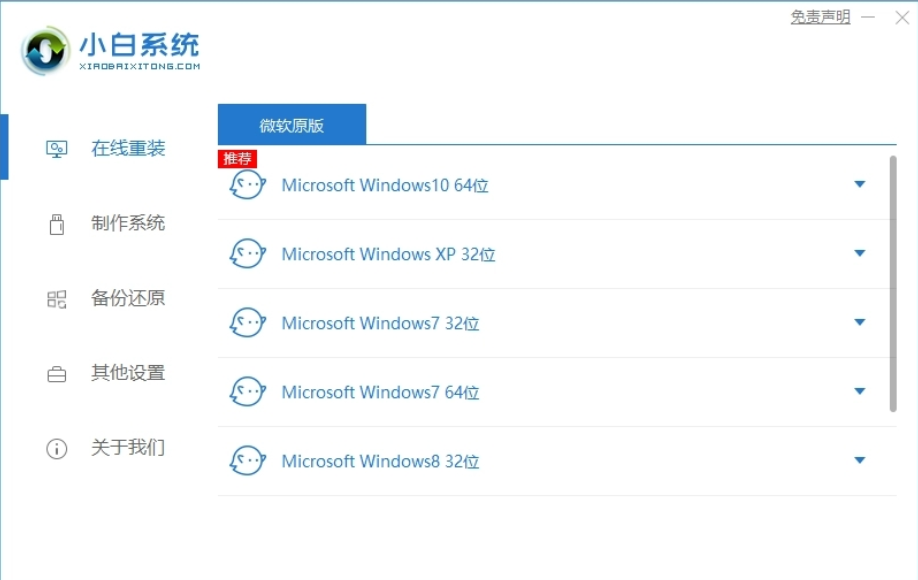
Task: Click the ghost icon beside Windows XP 32位
Action: (x=248, y=254)
